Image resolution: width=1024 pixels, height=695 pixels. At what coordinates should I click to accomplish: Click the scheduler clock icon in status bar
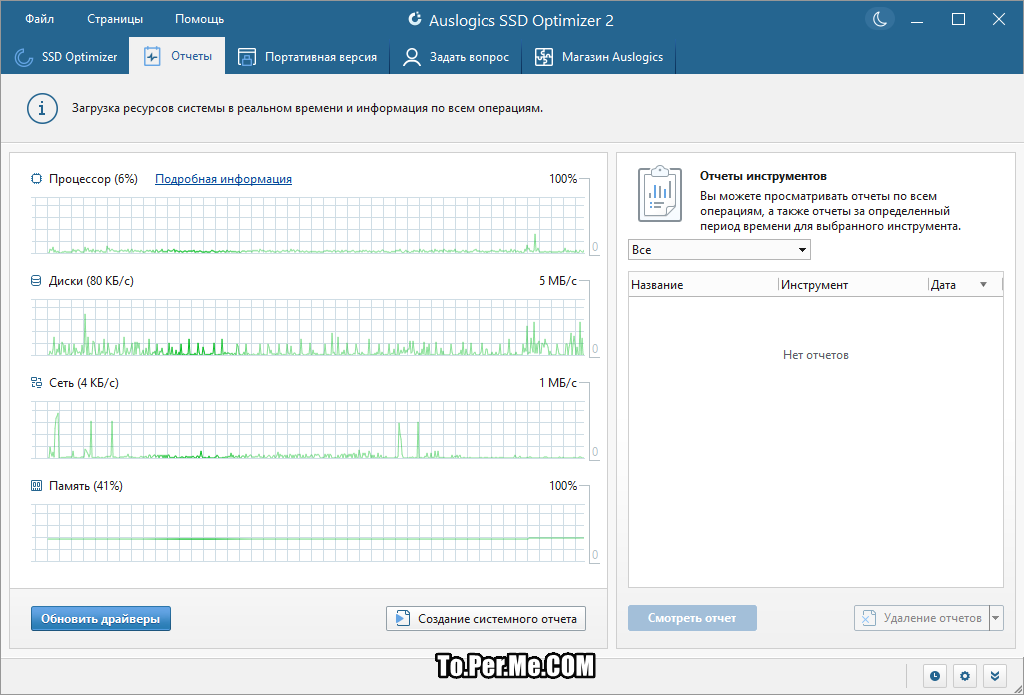[x=935, y=675]
